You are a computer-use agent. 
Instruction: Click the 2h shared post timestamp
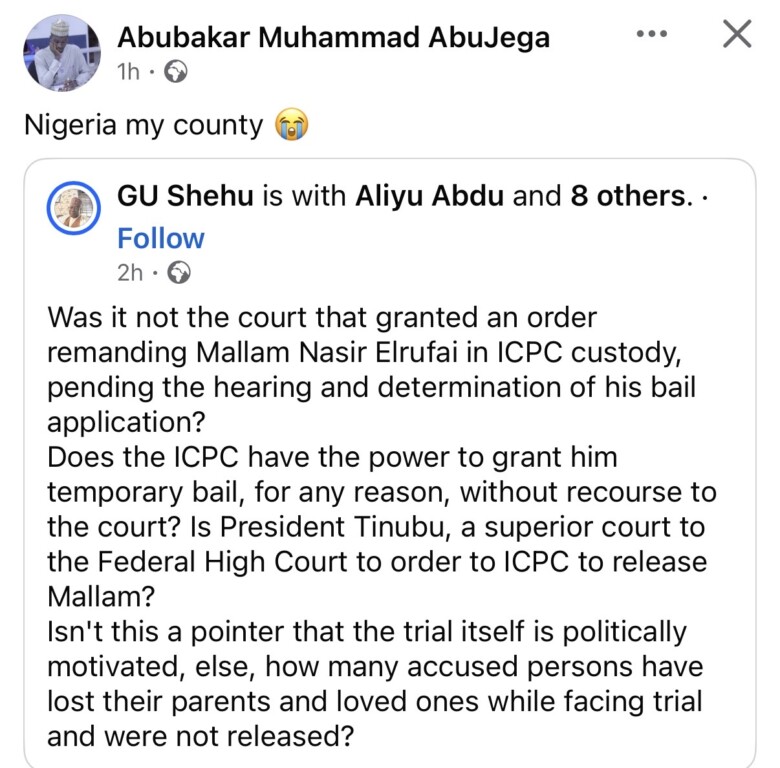[130, 272]
